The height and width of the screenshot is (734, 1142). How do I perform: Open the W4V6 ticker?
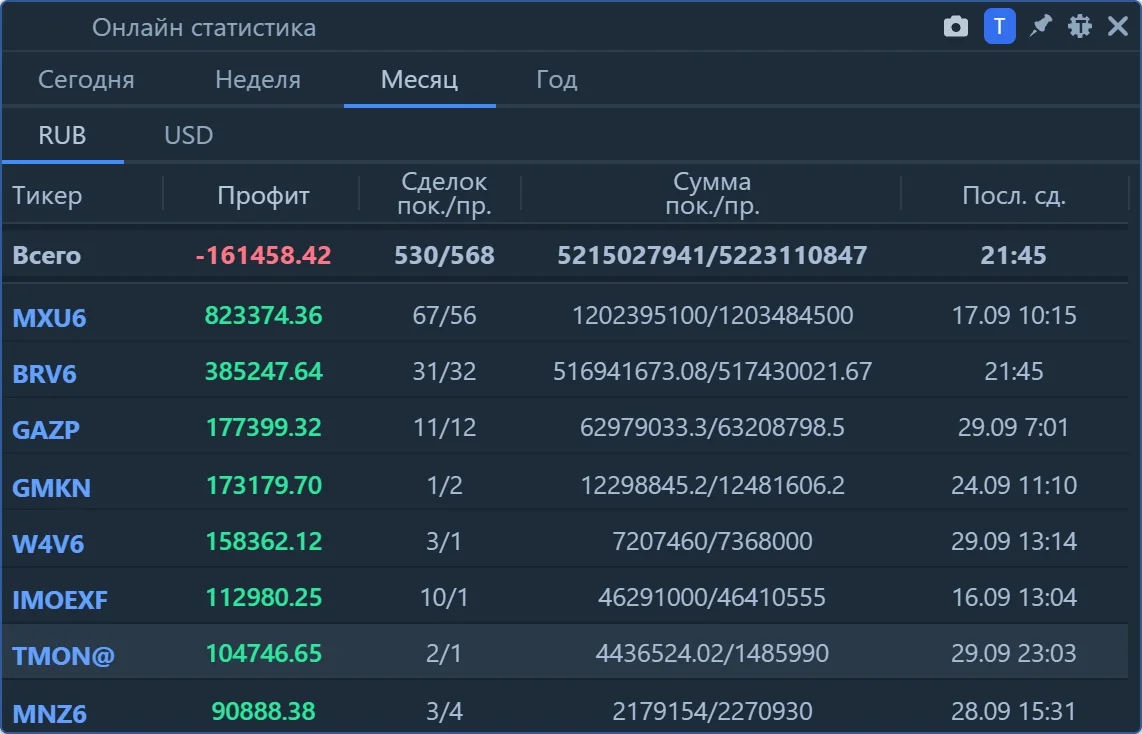(48, 543)
